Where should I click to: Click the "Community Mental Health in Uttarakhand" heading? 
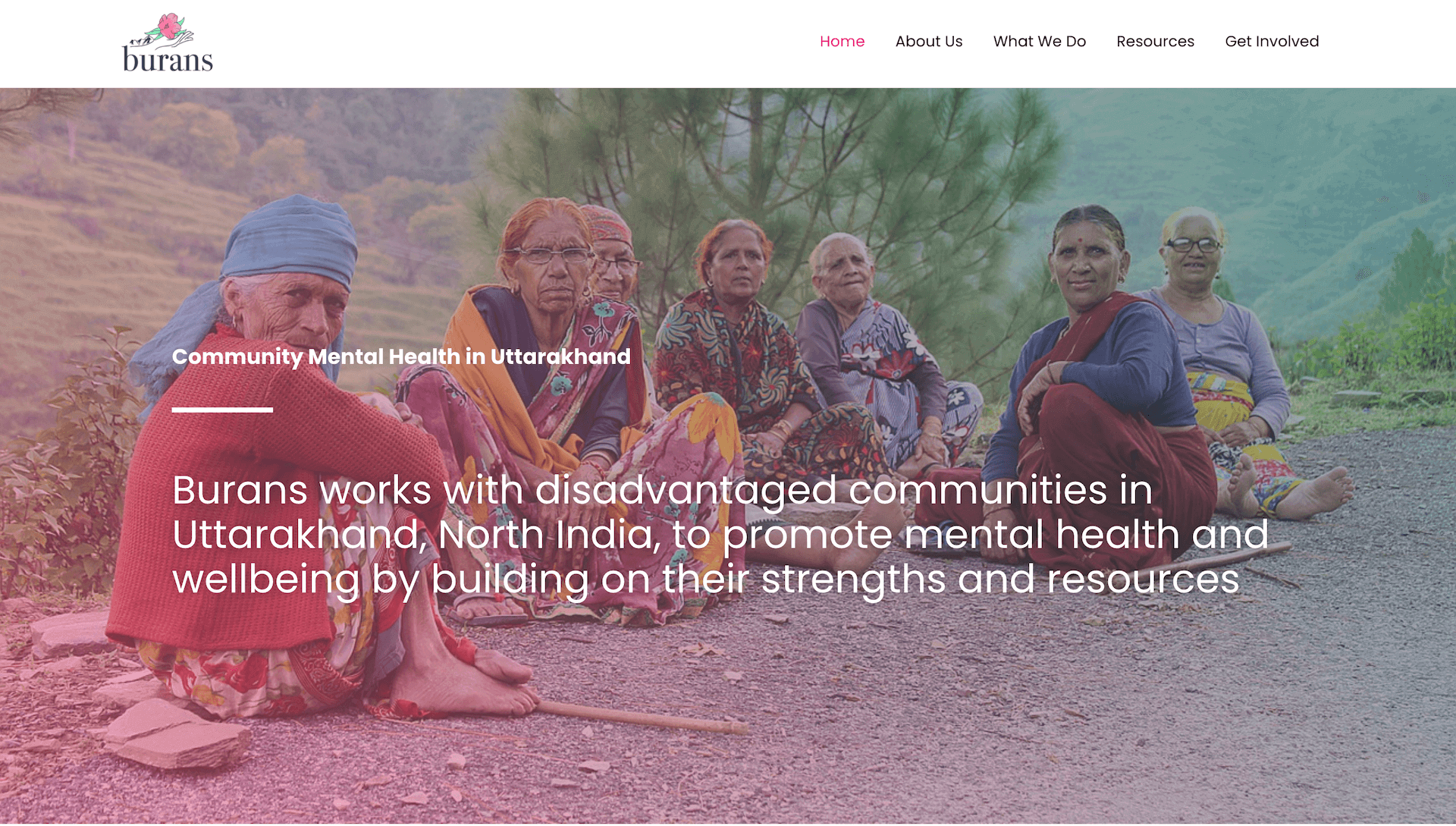coord(401,356)
